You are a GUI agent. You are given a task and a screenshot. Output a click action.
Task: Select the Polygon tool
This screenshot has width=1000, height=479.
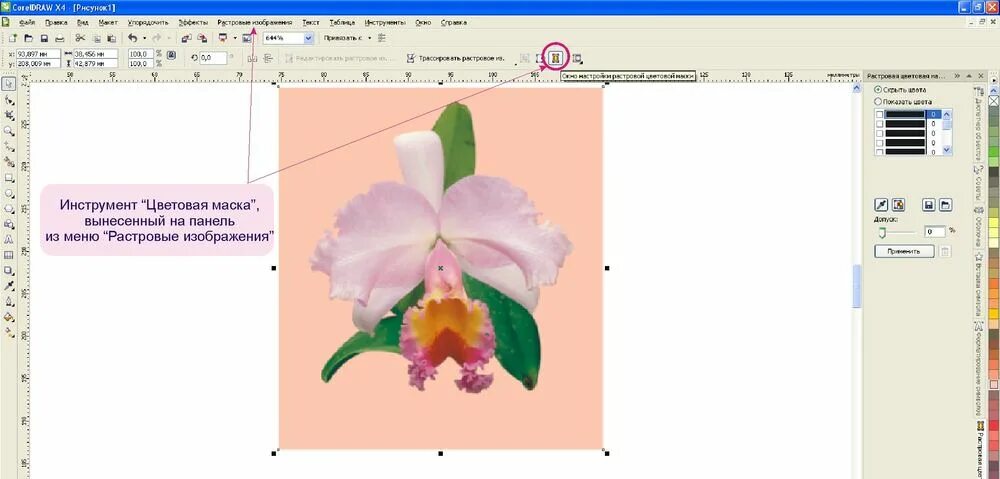pos(9,209)
